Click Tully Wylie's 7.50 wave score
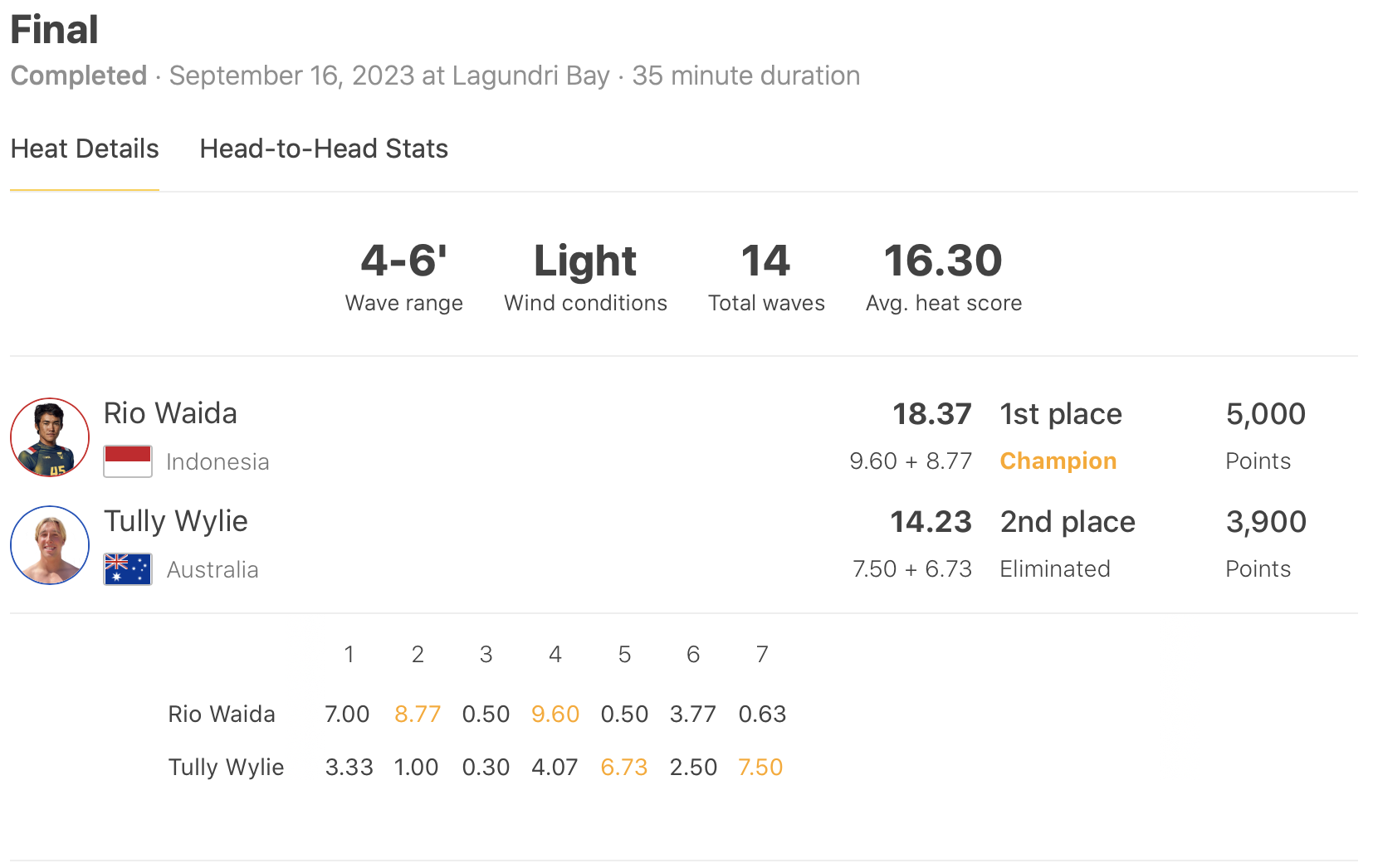 coord(760,767)
